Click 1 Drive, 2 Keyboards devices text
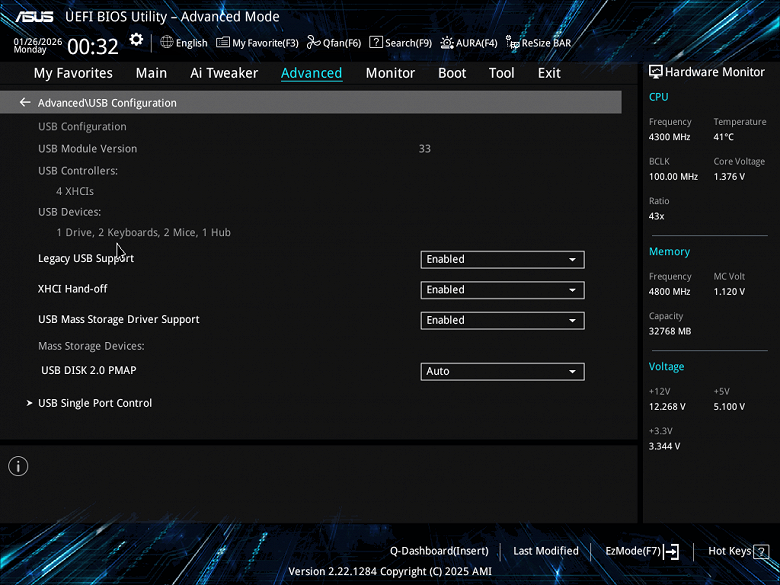780x585 pixels. coord(143,232)
